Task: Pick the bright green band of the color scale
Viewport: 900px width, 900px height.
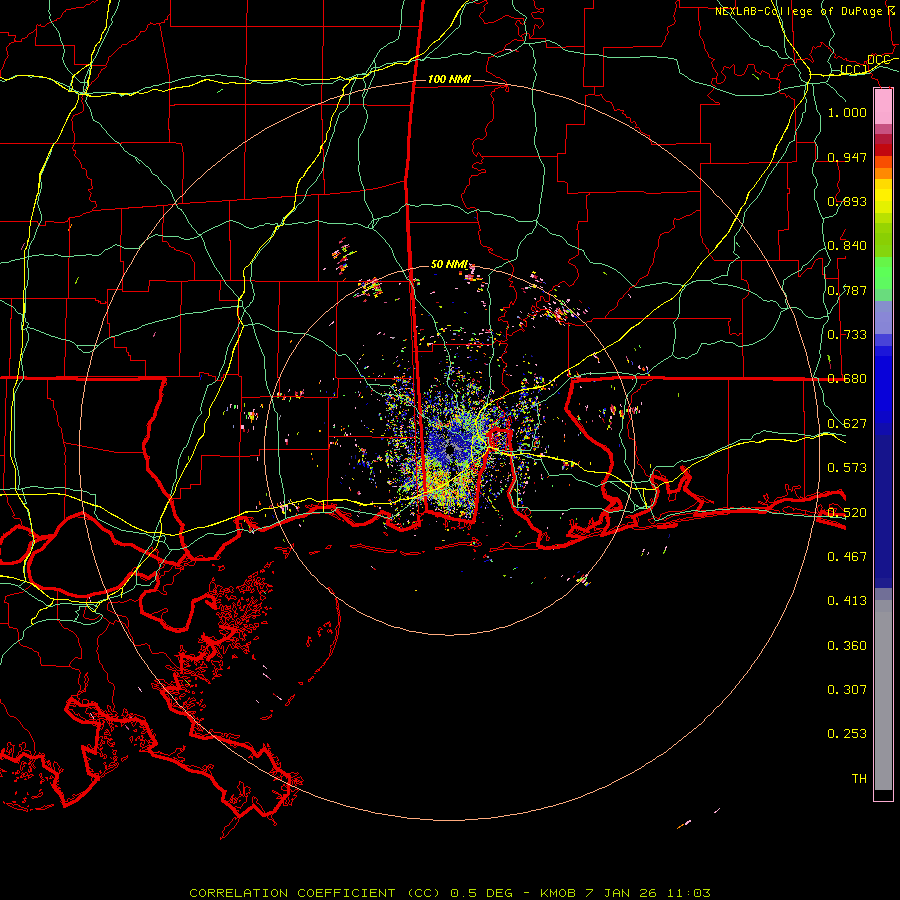Action: [883, 273]
